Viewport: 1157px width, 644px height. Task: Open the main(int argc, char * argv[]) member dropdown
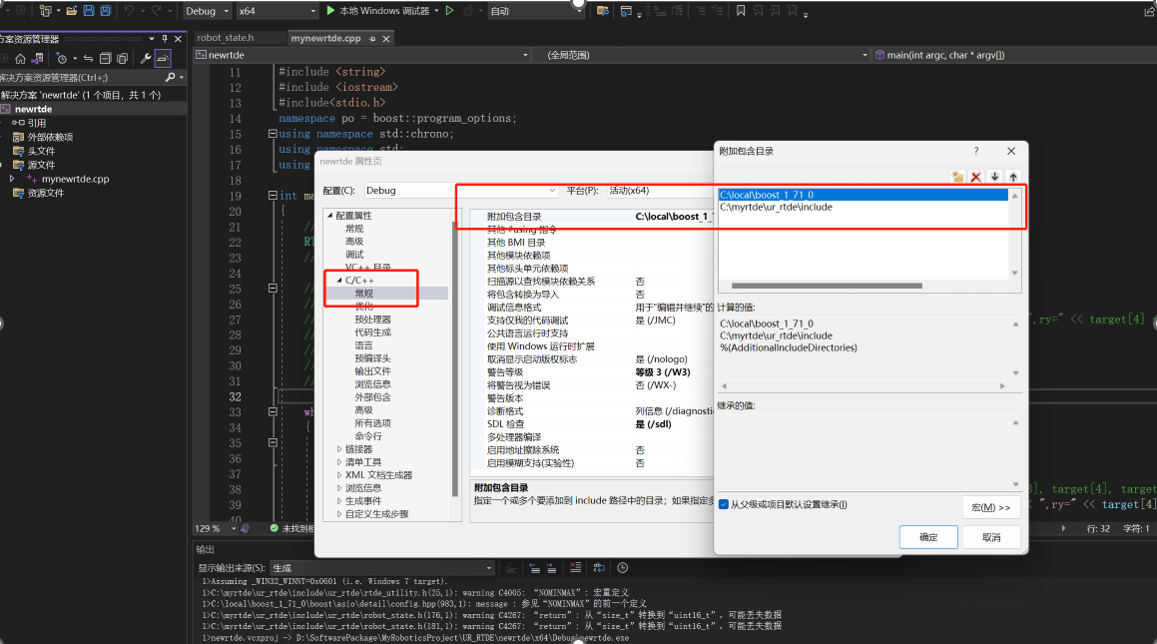coord(1014,55)
